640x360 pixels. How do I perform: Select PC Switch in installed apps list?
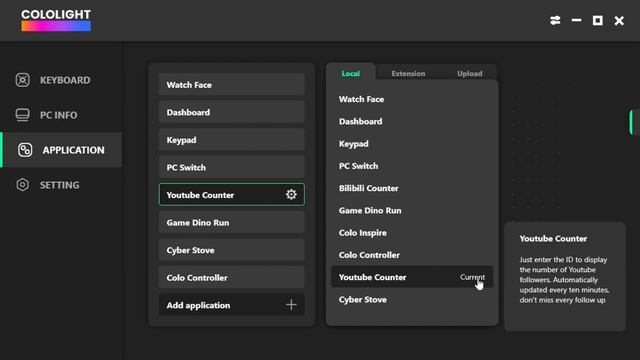coord(231,167)
